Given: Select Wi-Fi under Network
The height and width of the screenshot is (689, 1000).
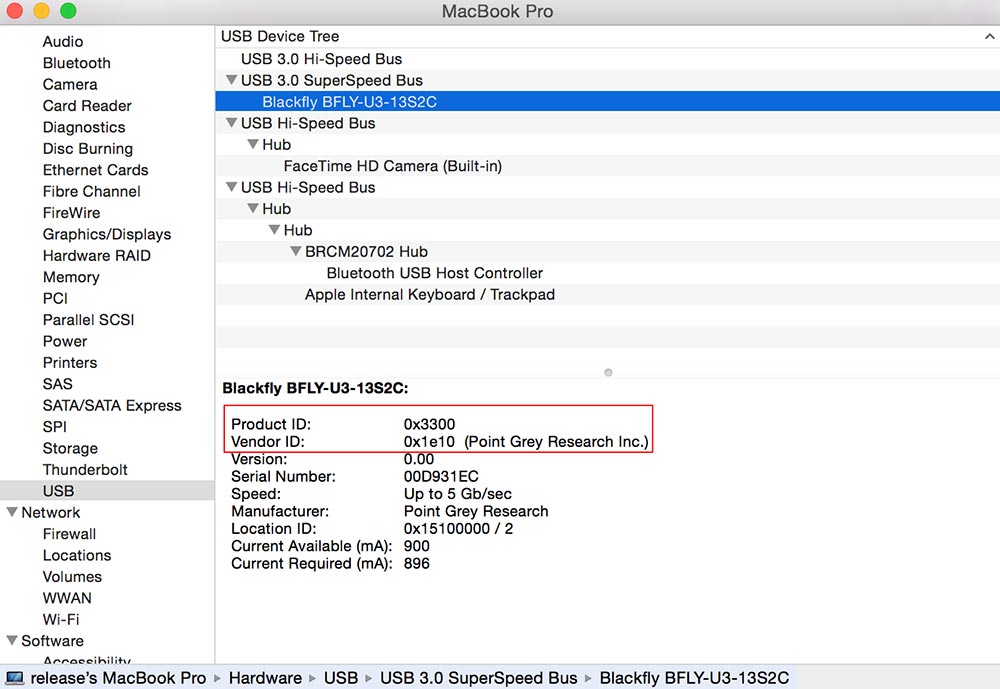Looking at the screenshot, I should pos(61,619).
